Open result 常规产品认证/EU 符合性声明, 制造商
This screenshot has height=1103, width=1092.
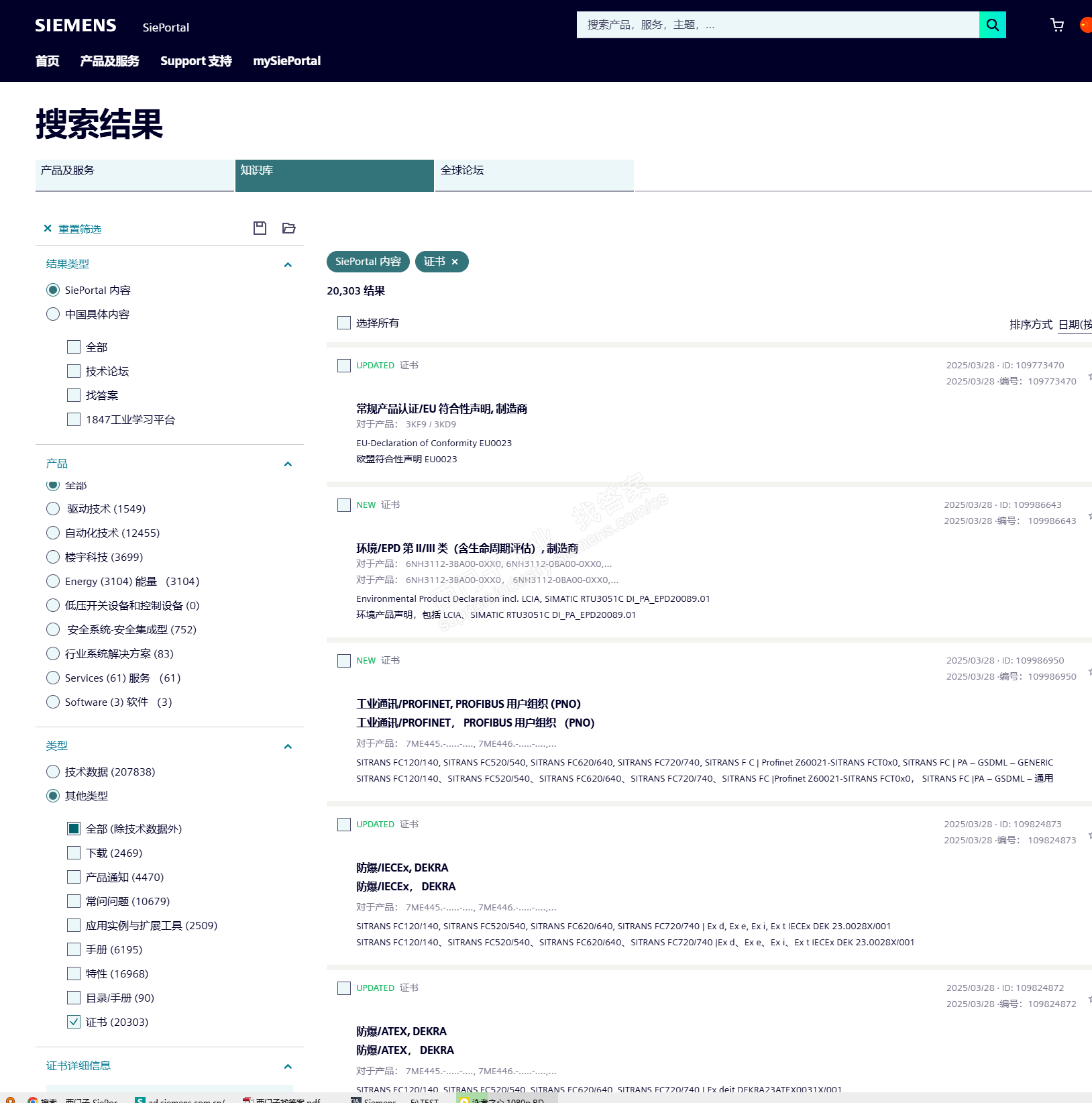(x=441, y=409)
